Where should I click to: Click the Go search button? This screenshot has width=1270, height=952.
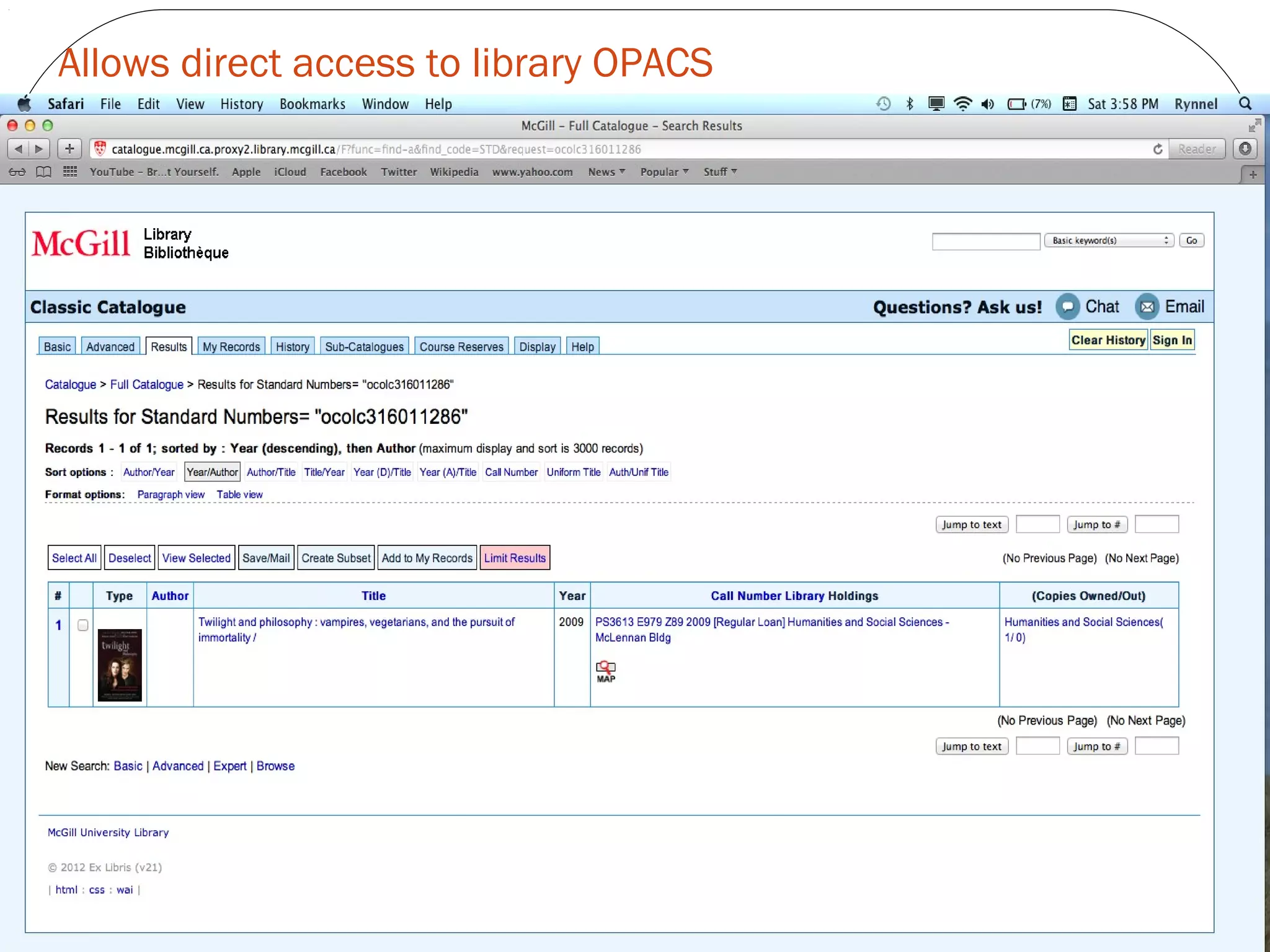pos(1191,240)
